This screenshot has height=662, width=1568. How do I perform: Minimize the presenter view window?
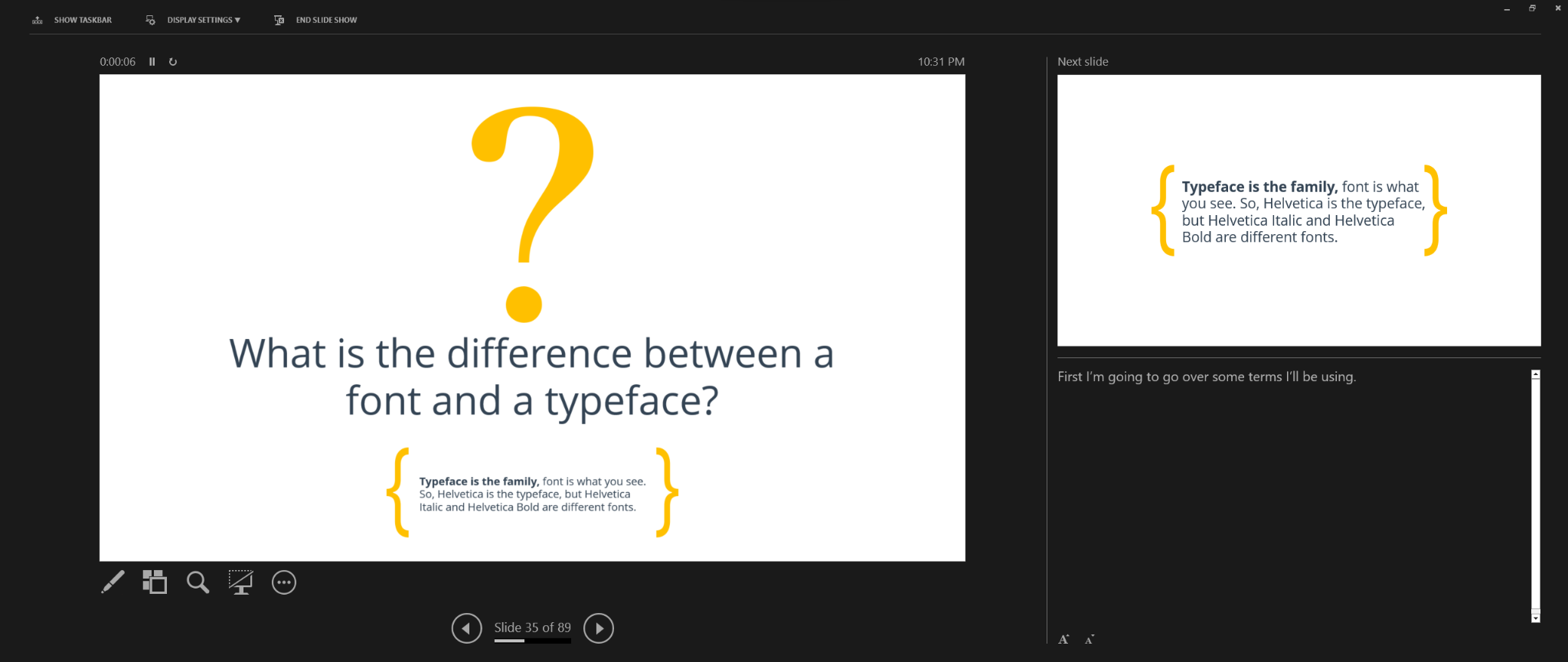point(1507,8)
